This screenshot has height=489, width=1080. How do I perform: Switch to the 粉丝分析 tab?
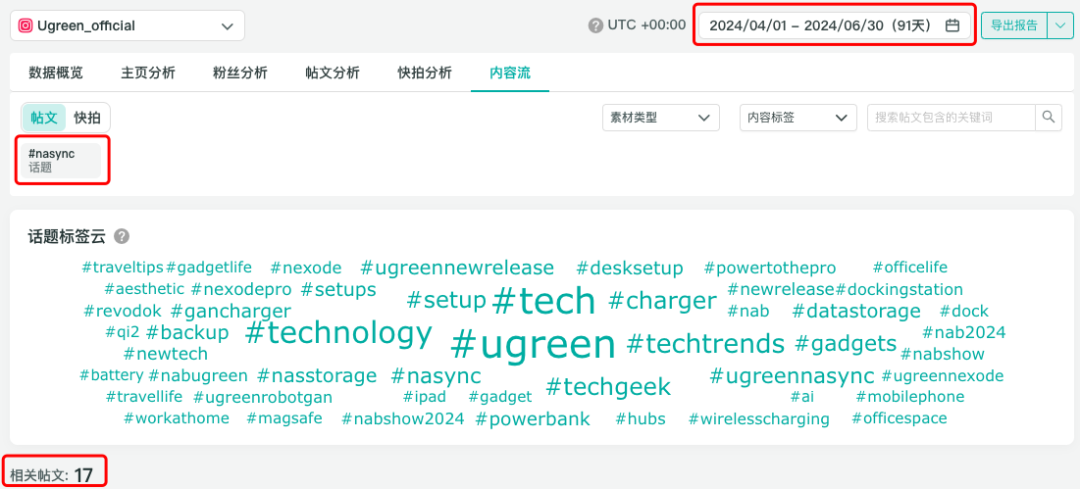(240, 73)
